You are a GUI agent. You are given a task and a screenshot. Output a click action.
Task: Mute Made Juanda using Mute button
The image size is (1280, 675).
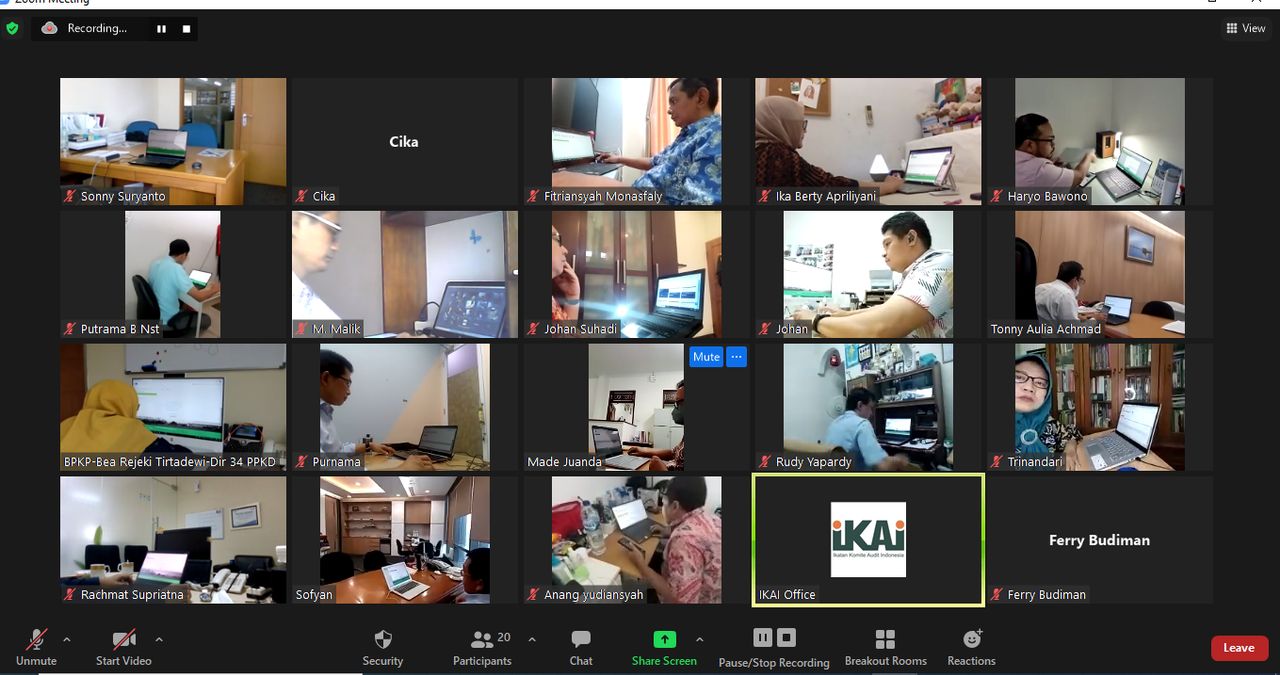tap(706, 357)
